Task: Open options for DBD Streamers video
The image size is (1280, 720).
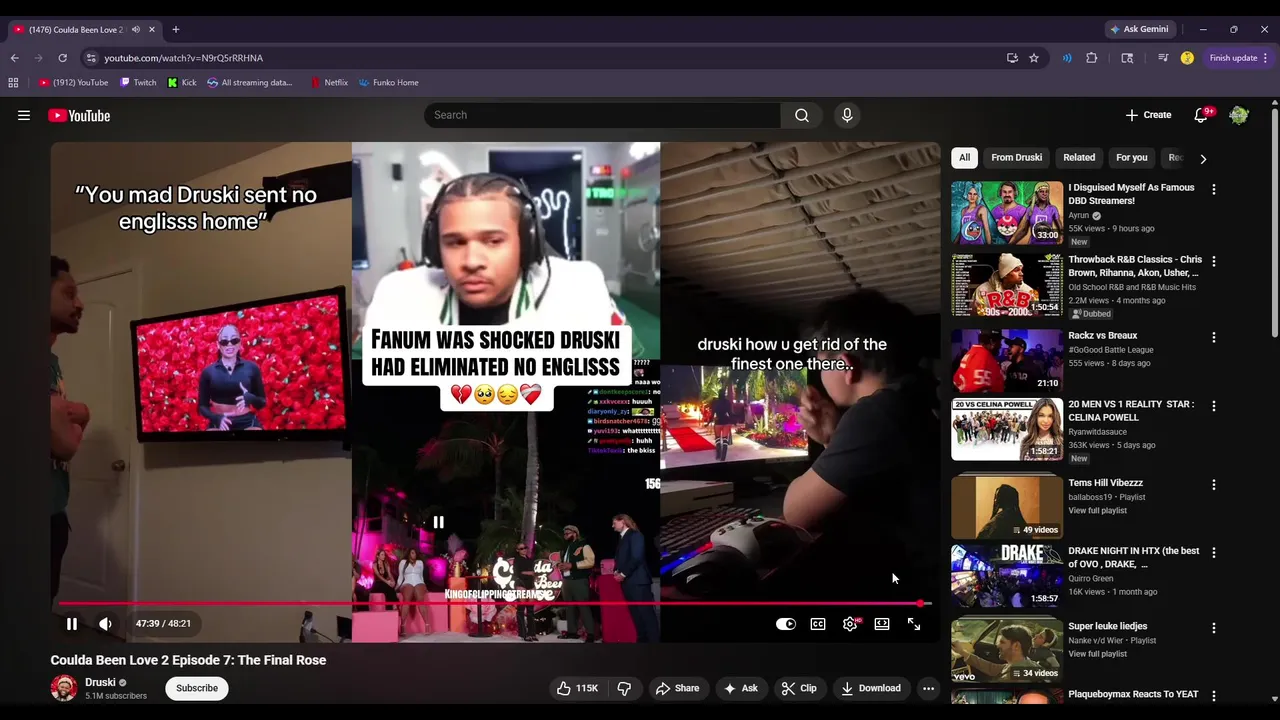Action: (x=1214, y=189)
